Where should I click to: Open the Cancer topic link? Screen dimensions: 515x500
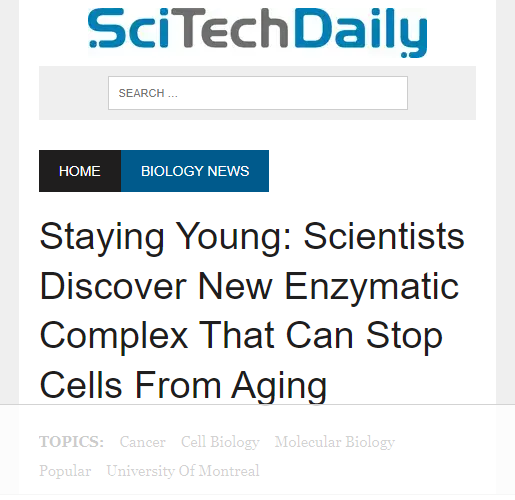[x=143, y=442]
